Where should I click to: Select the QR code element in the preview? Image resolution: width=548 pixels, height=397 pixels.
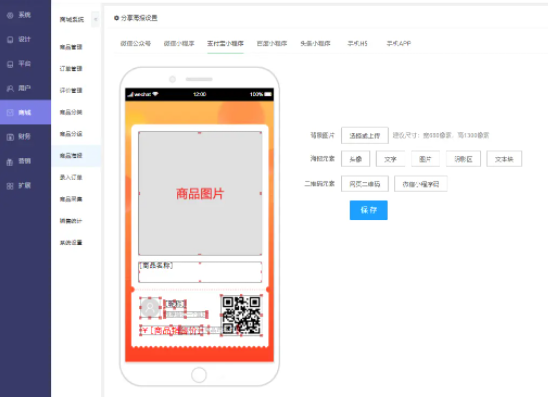tap(241, 316)
